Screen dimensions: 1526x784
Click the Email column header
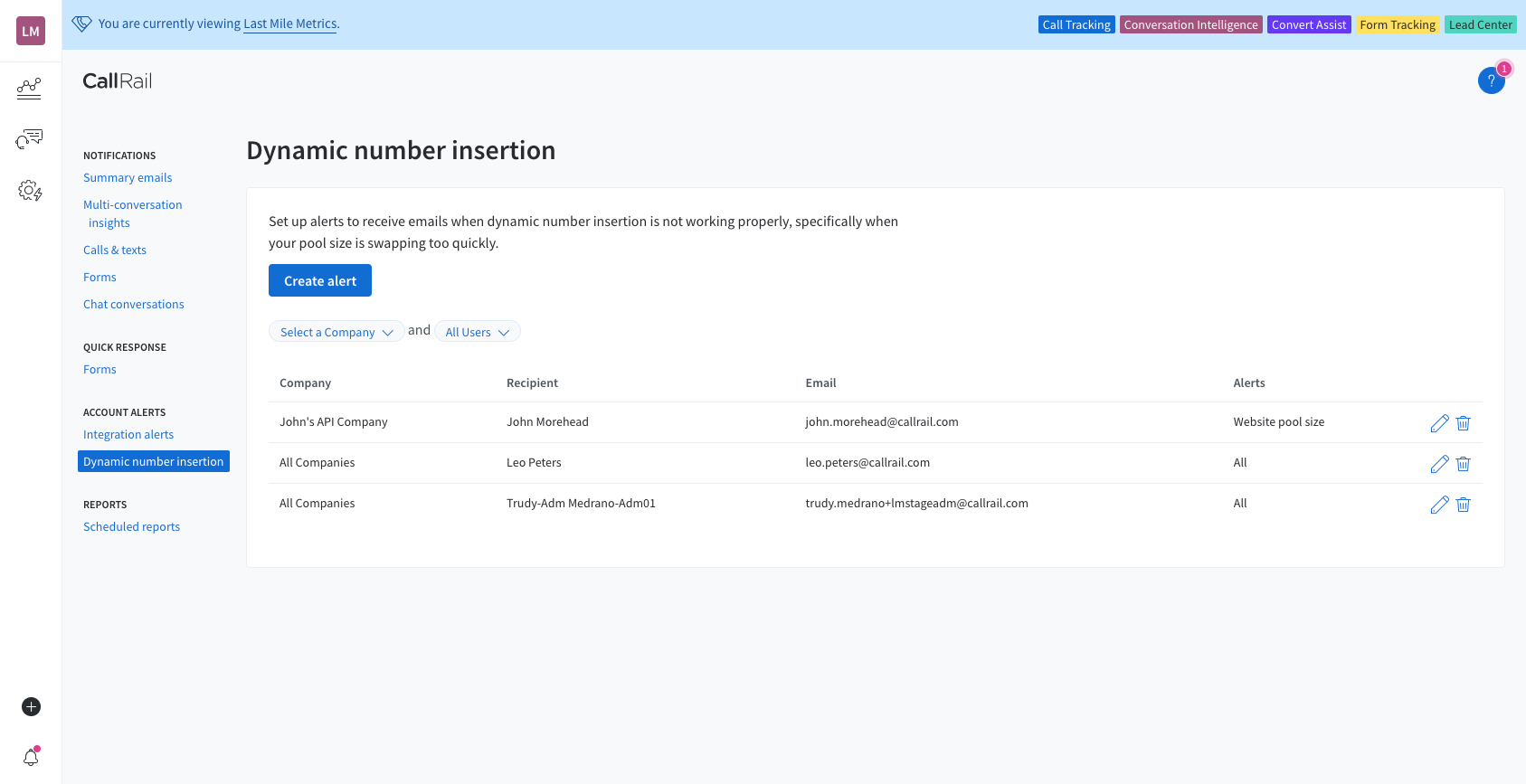point(820,383)
